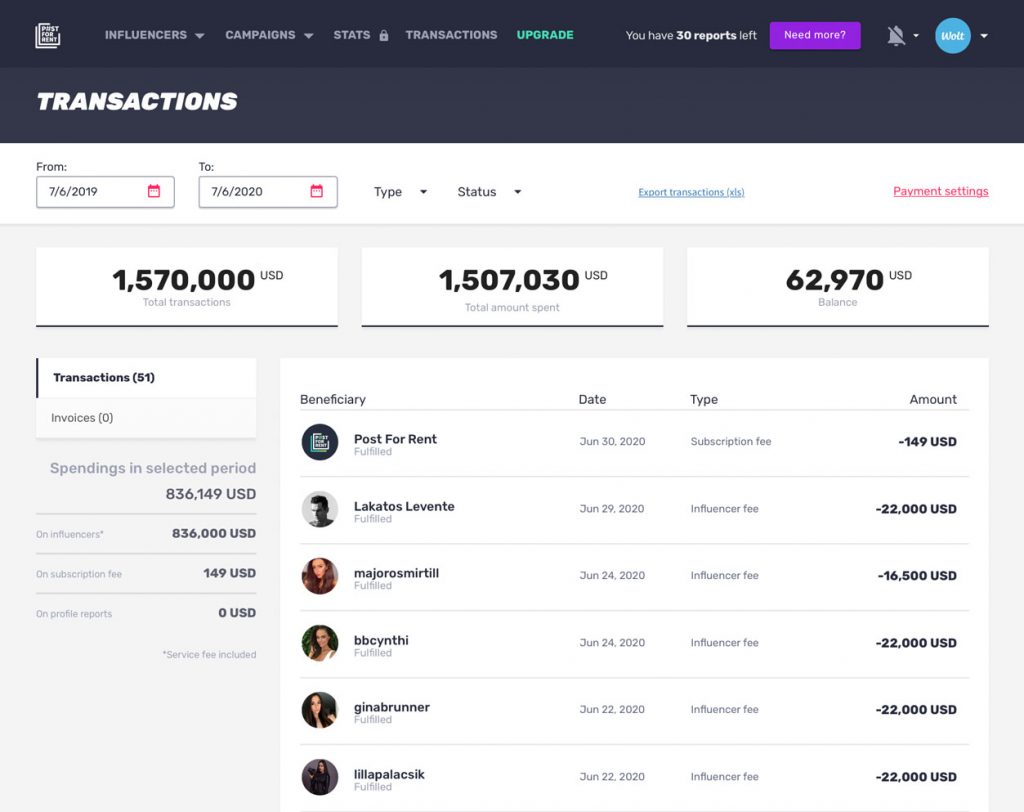The image size is (1024, 812).
Task: Click the lillapalacsik beneficiary name
Action: (389, 774)
